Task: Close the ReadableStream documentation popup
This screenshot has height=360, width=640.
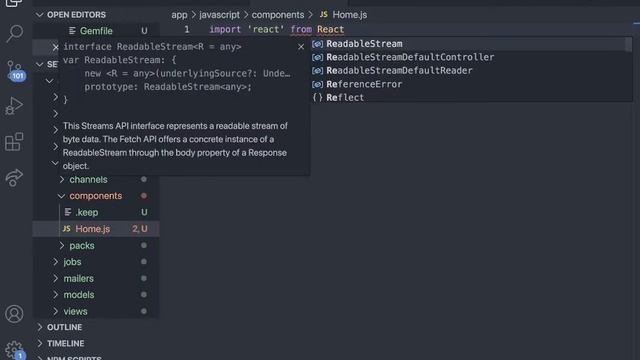Action: [x=301, y=47]
